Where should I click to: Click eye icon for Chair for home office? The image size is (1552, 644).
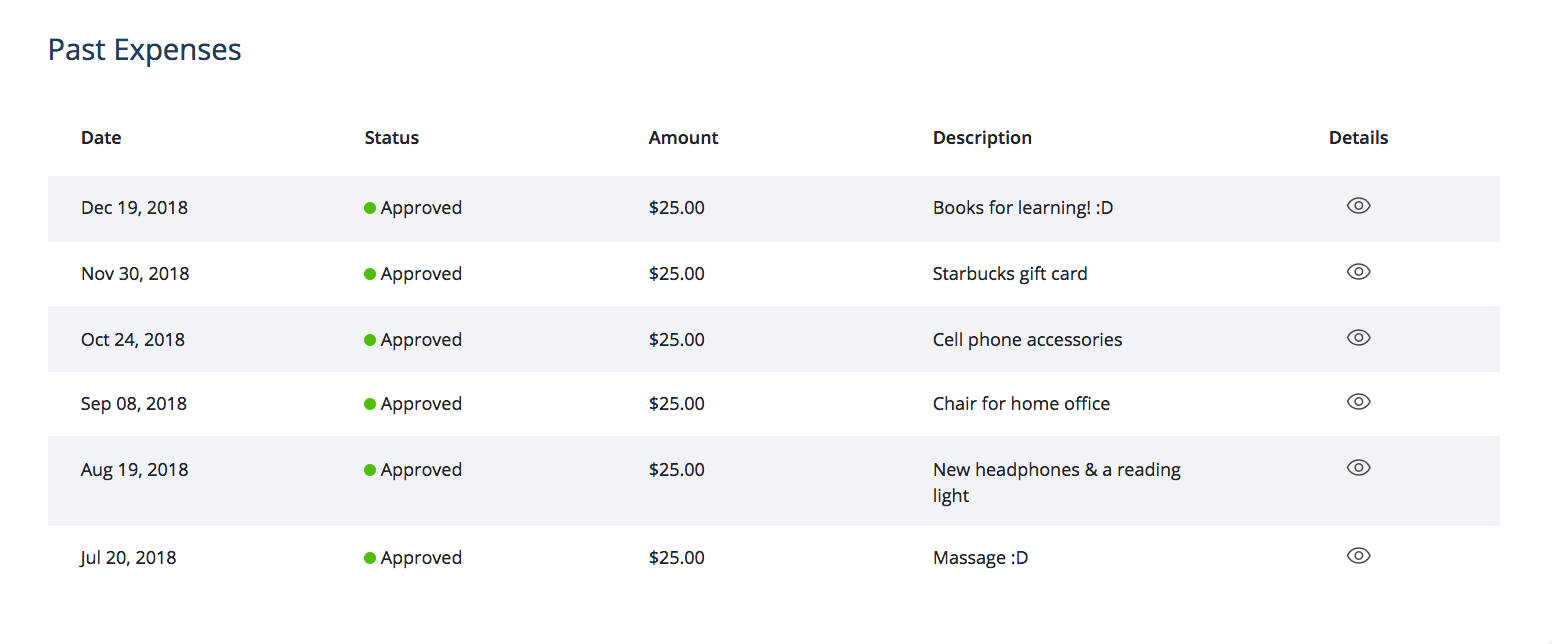tap(1358, 402)
